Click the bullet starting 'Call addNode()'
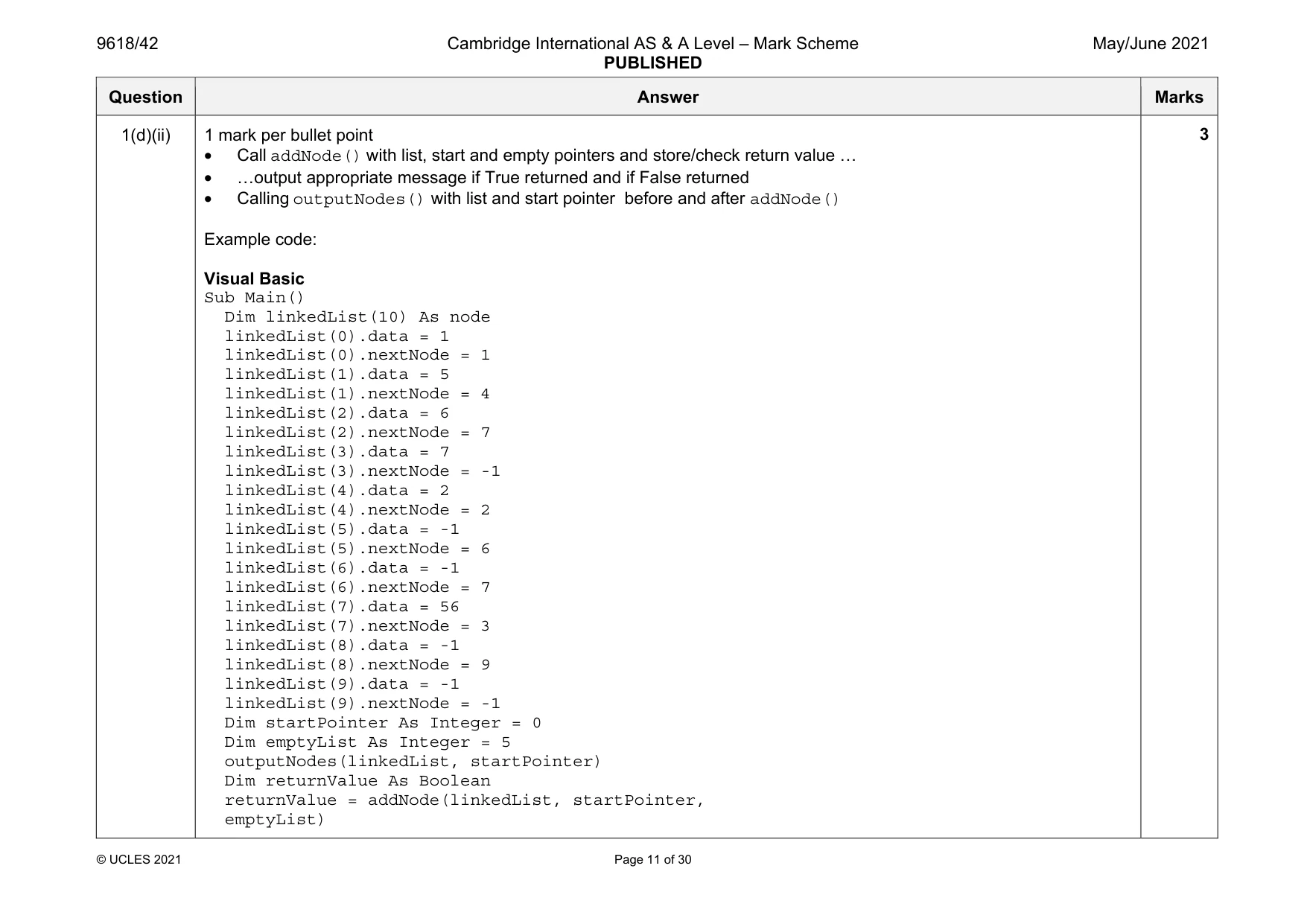The image size is (1307, 924). click(x=547, y=156)
